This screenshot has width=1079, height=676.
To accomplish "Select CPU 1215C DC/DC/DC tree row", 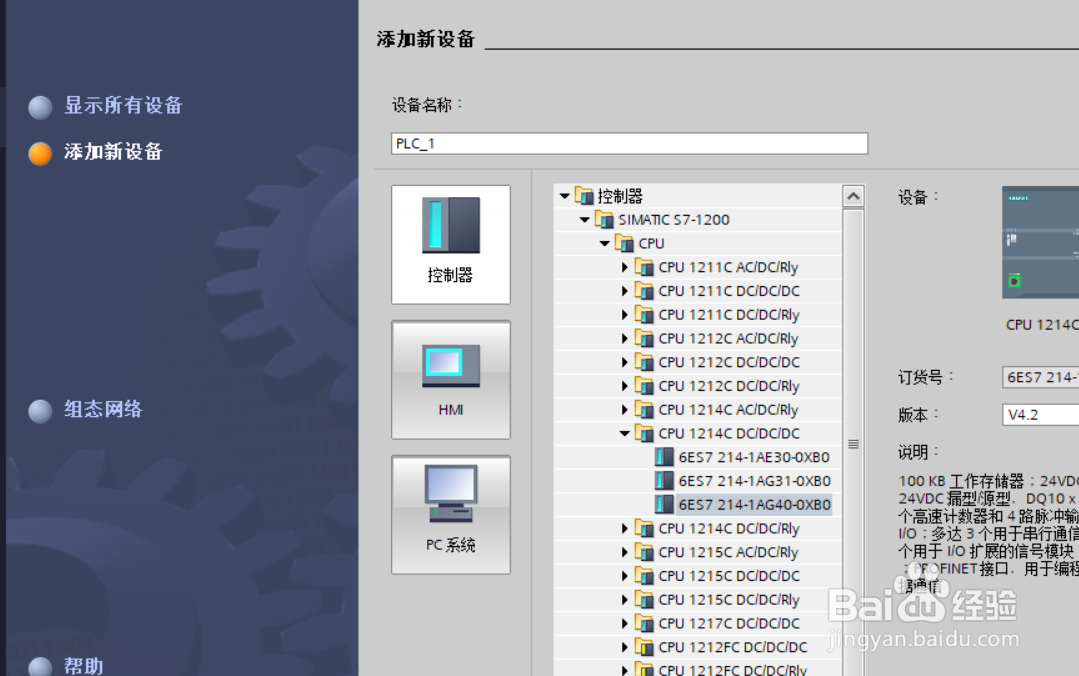I will [x=698, y=576].
